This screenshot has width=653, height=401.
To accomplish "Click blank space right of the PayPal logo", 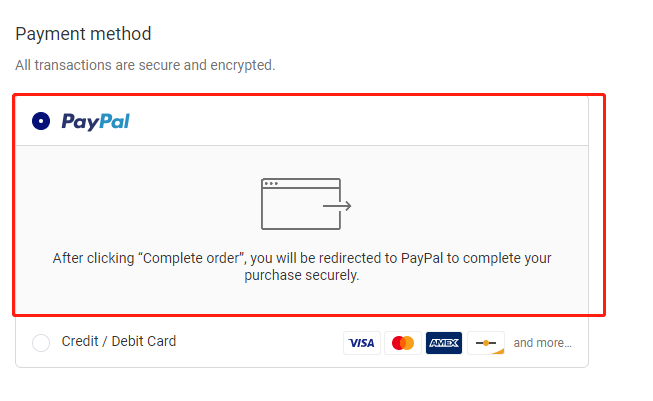I will (350, 121).
